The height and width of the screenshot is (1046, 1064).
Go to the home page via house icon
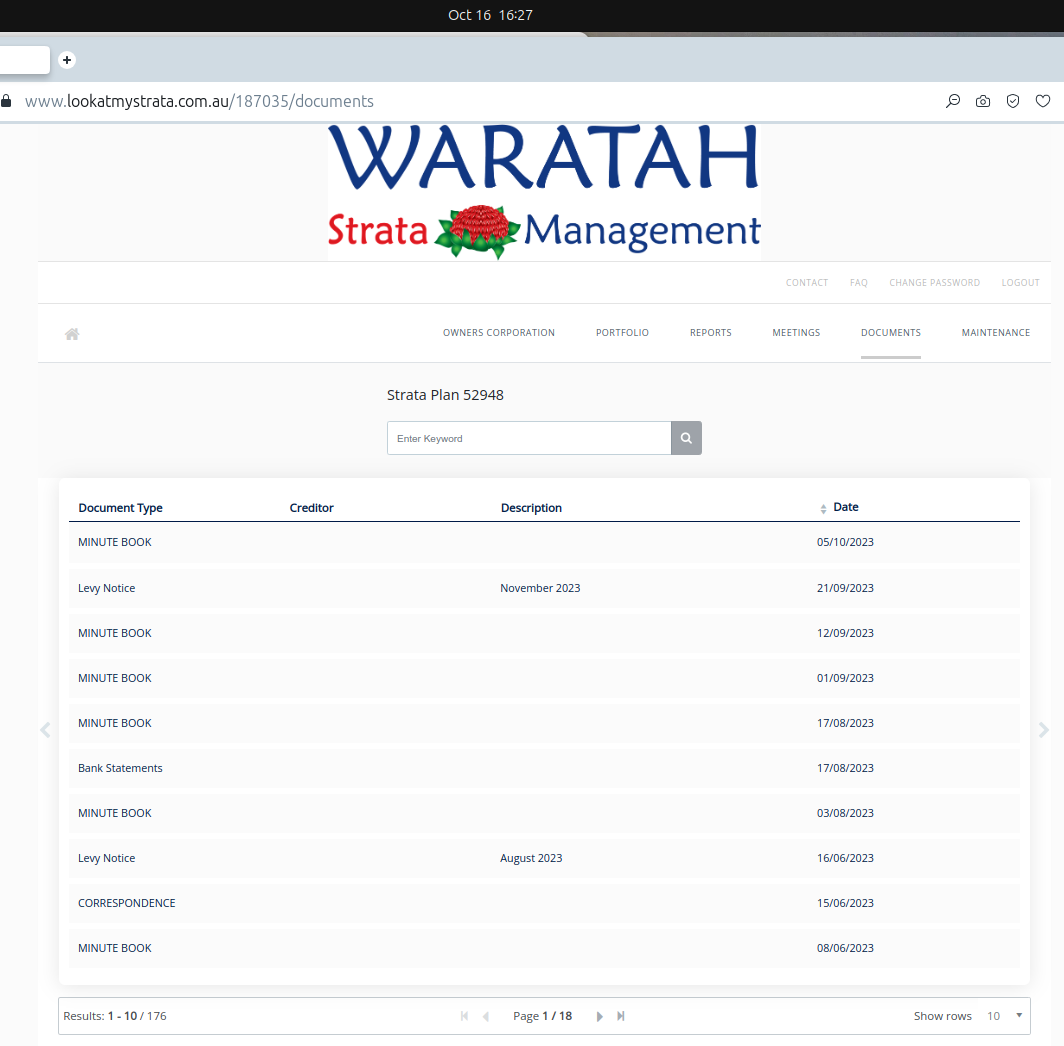pos(72,333)
